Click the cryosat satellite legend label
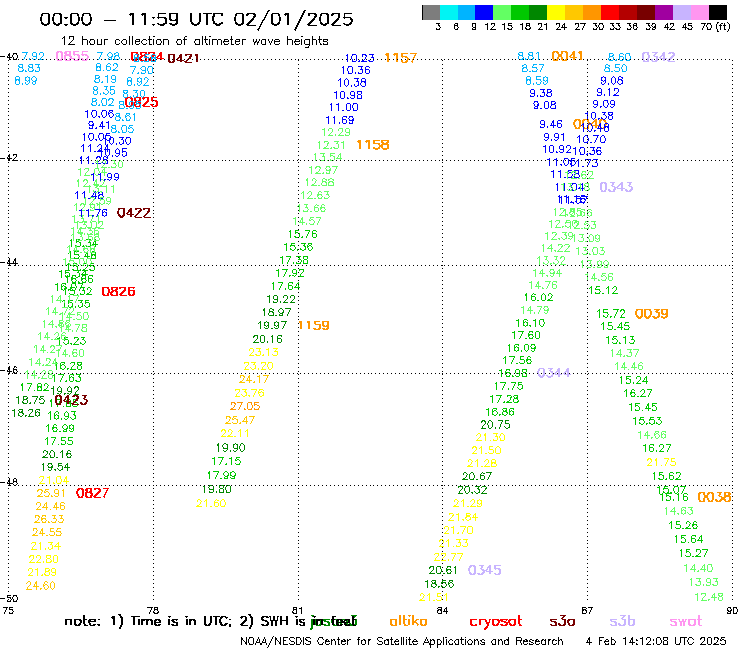The height and width of the screenshot is (650, 740). [496, 622]
